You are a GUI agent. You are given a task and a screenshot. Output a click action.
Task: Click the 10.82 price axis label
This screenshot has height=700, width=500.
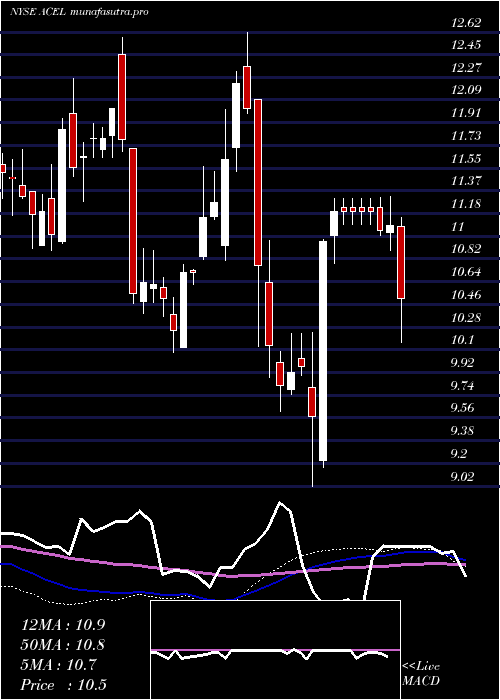click(x=466, y=249)
